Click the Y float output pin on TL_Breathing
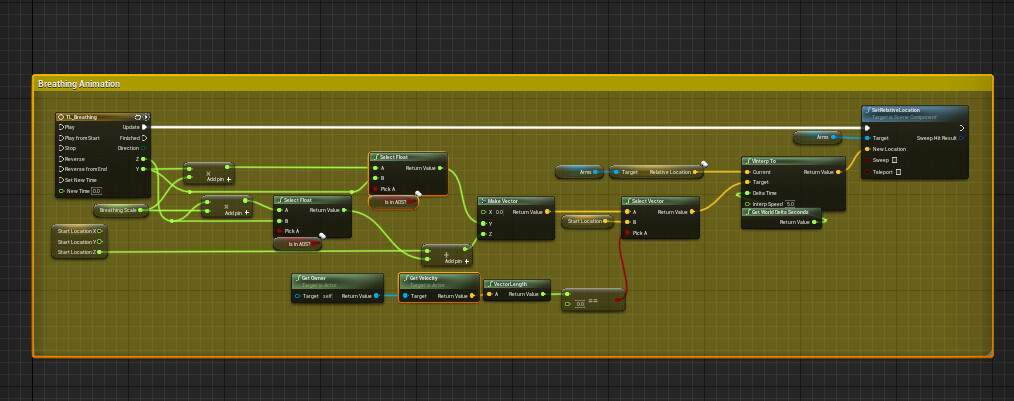The height and width of the screenshot is (401, 1014). point(145,169)
